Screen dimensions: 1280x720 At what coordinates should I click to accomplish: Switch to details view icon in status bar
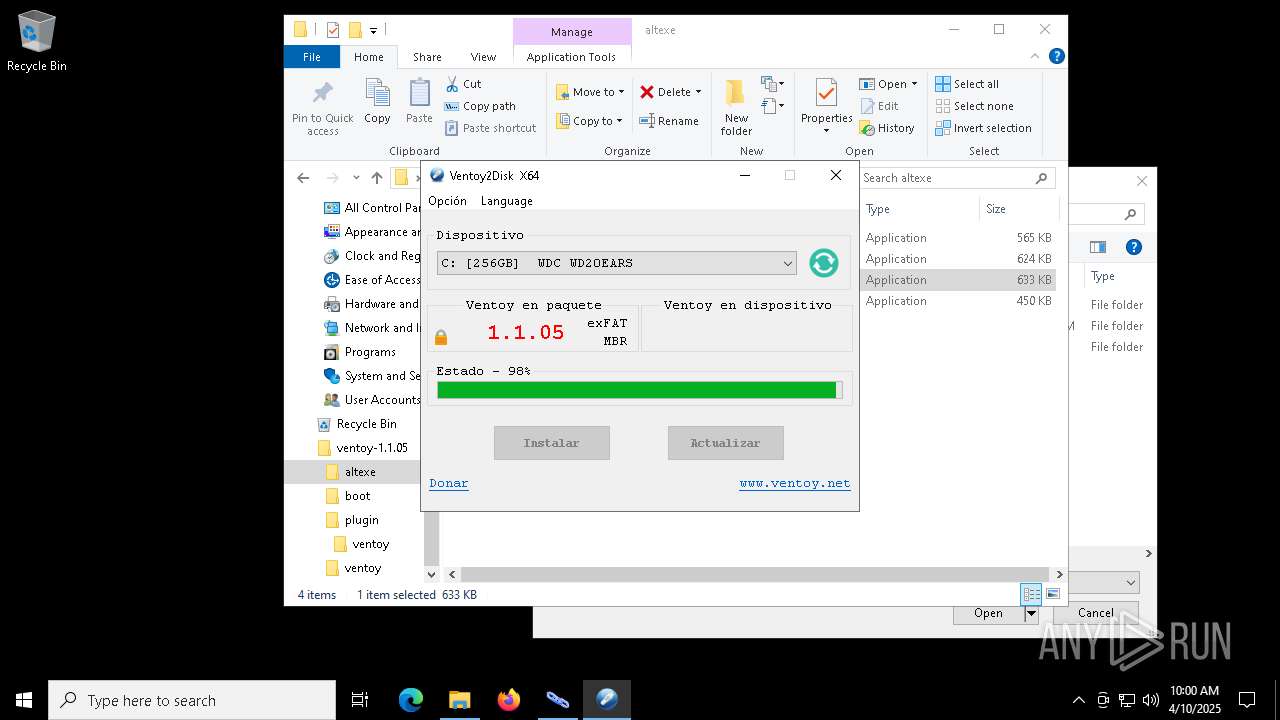coord(1031,594)
